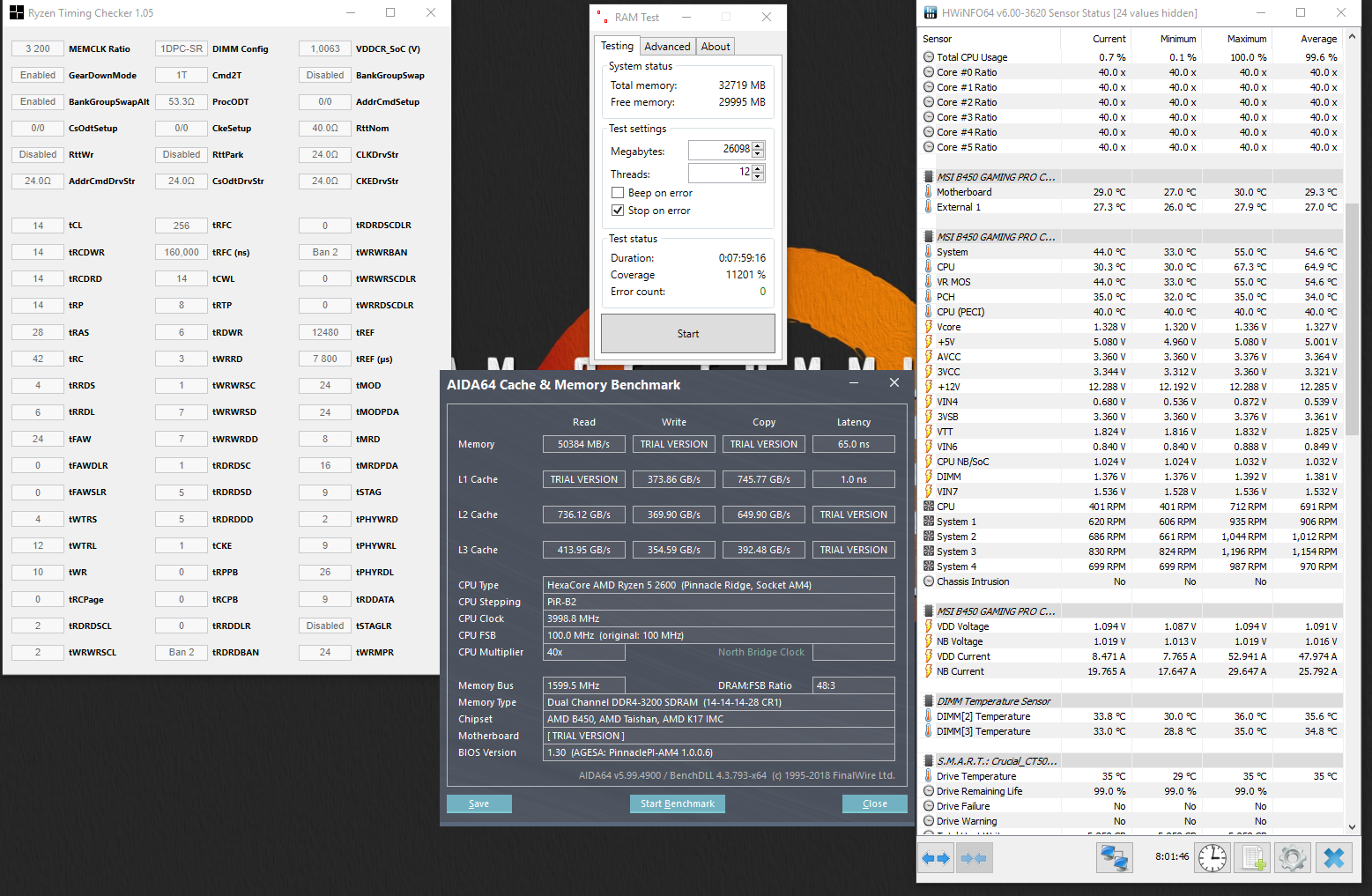Click HWiNFO blue X close-sensors icon
This screenshot has width=1372, height=896.
tap(1334, 857)
